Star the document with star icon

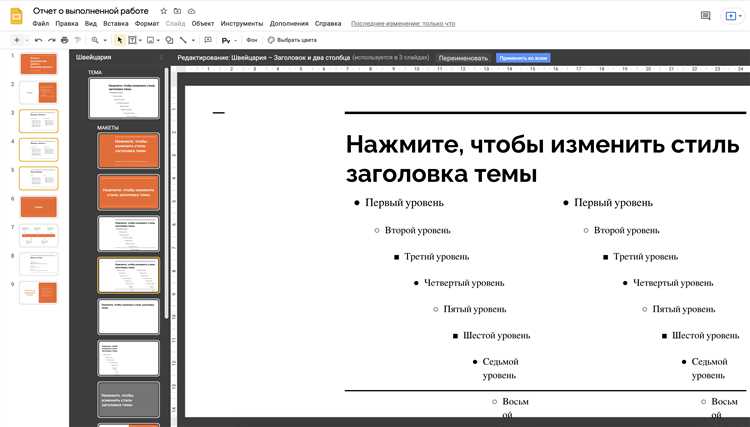(164, 11)
